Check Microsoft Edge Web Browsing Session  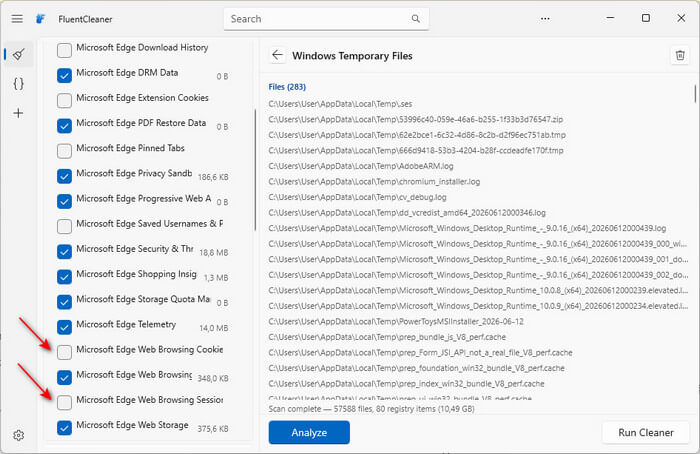[64, 403]
